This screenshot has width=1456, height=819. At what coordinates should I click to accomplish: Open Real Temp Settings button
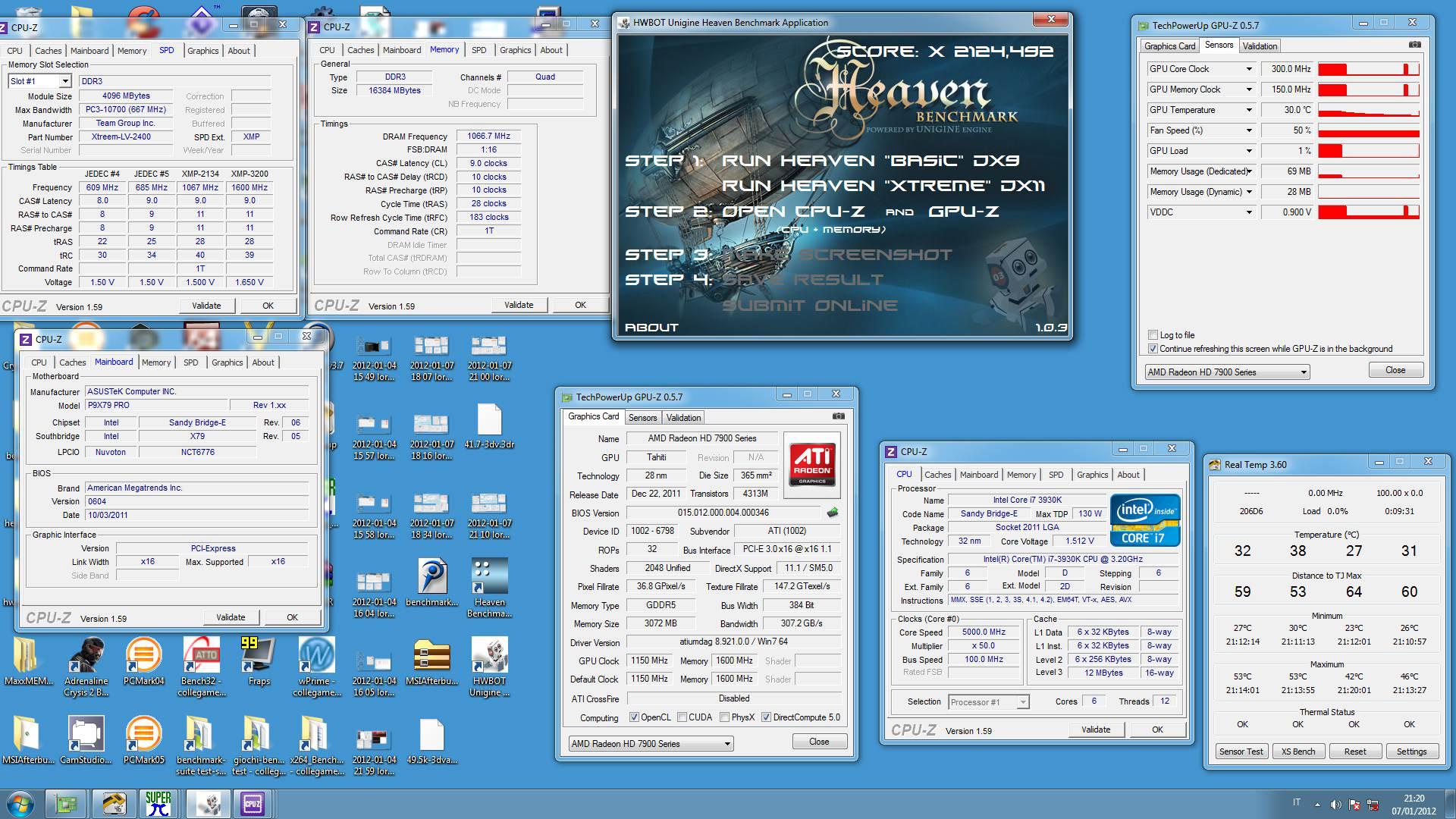click(1411, 752)
